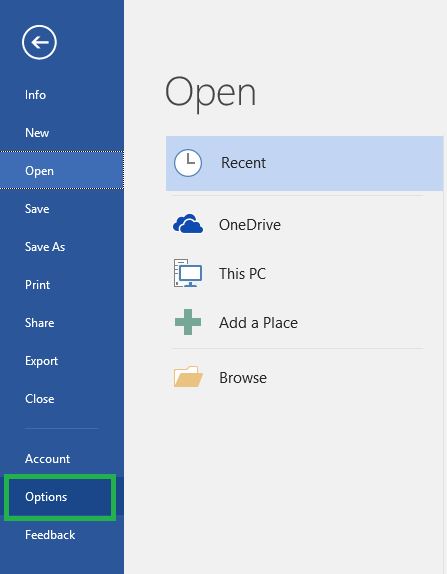
Task: Open the Options dialog
Action: 62,497
